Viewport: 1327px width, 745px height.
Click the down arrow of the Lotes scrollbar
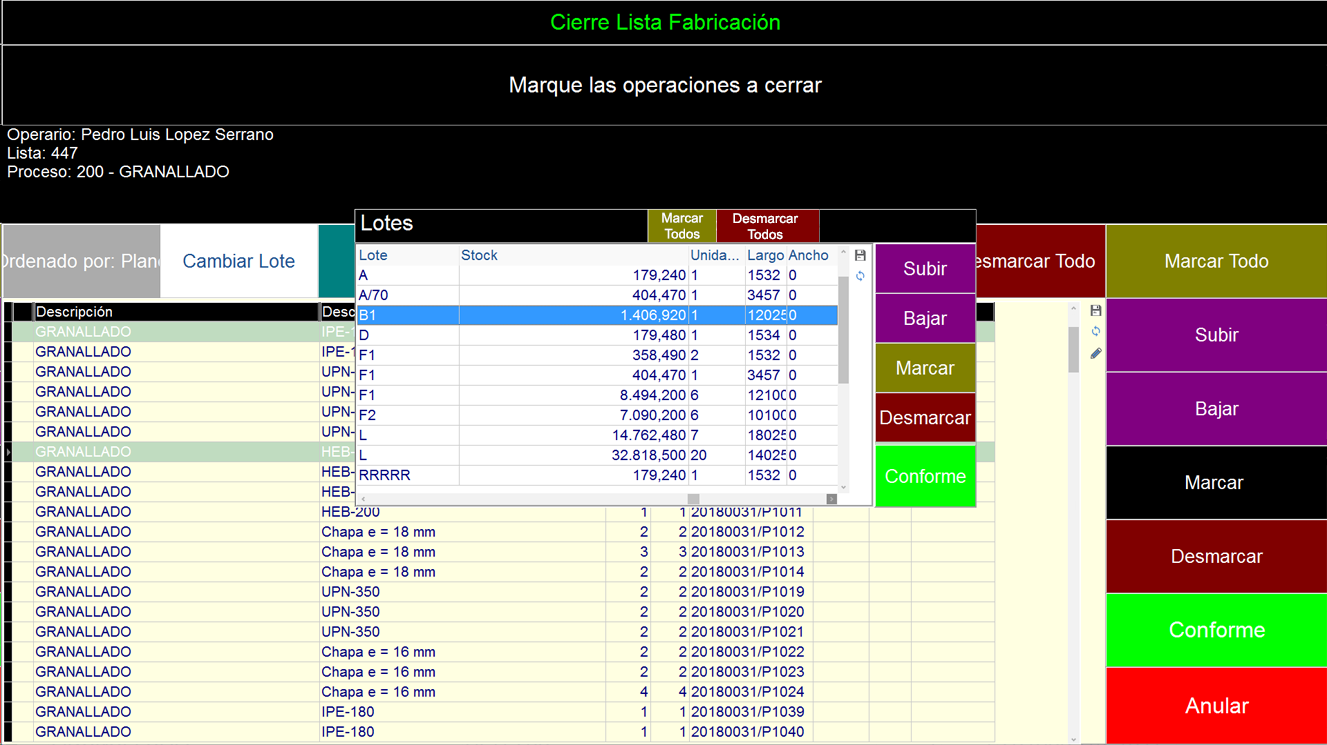(843, 487)
